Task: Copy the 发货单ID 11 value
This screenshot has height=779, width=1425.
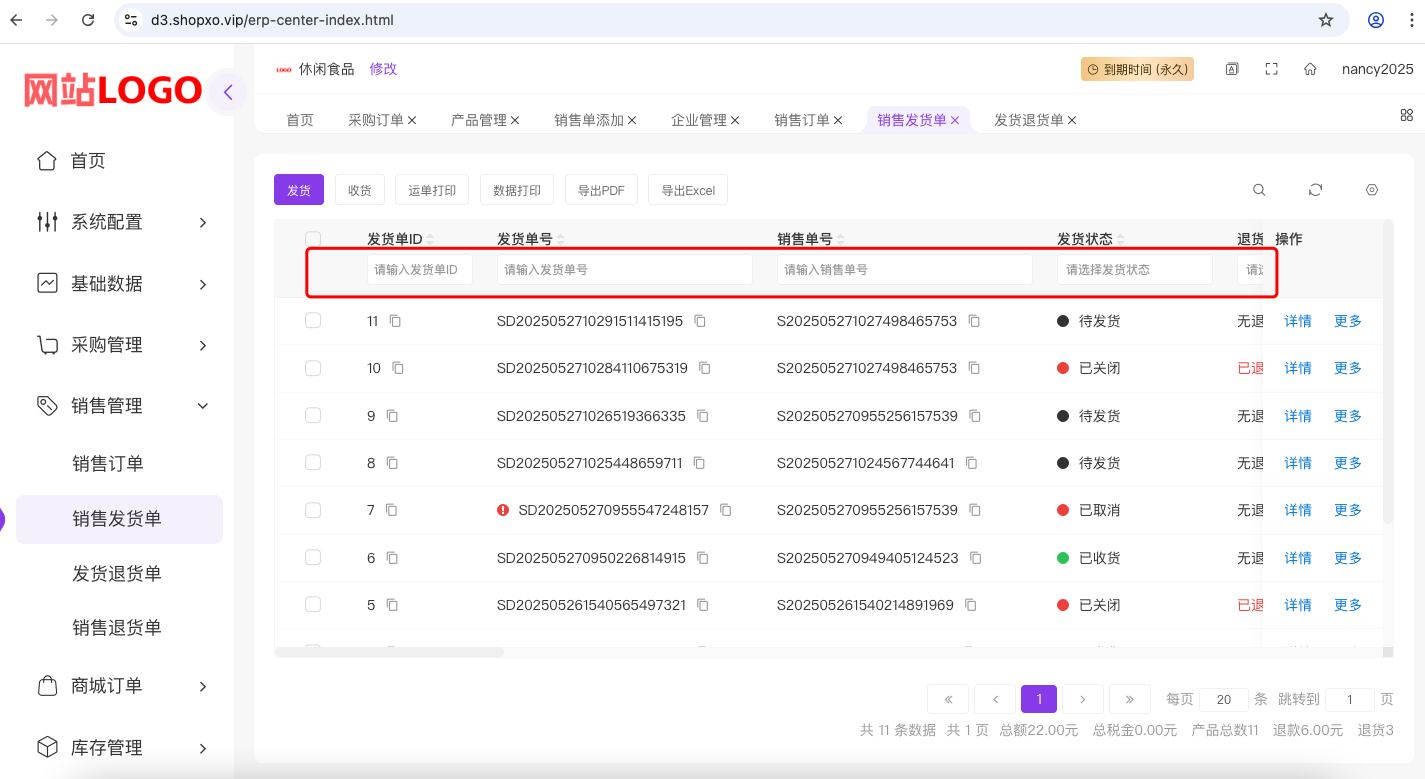Action: pyautogui.click(x=395, y=321)
